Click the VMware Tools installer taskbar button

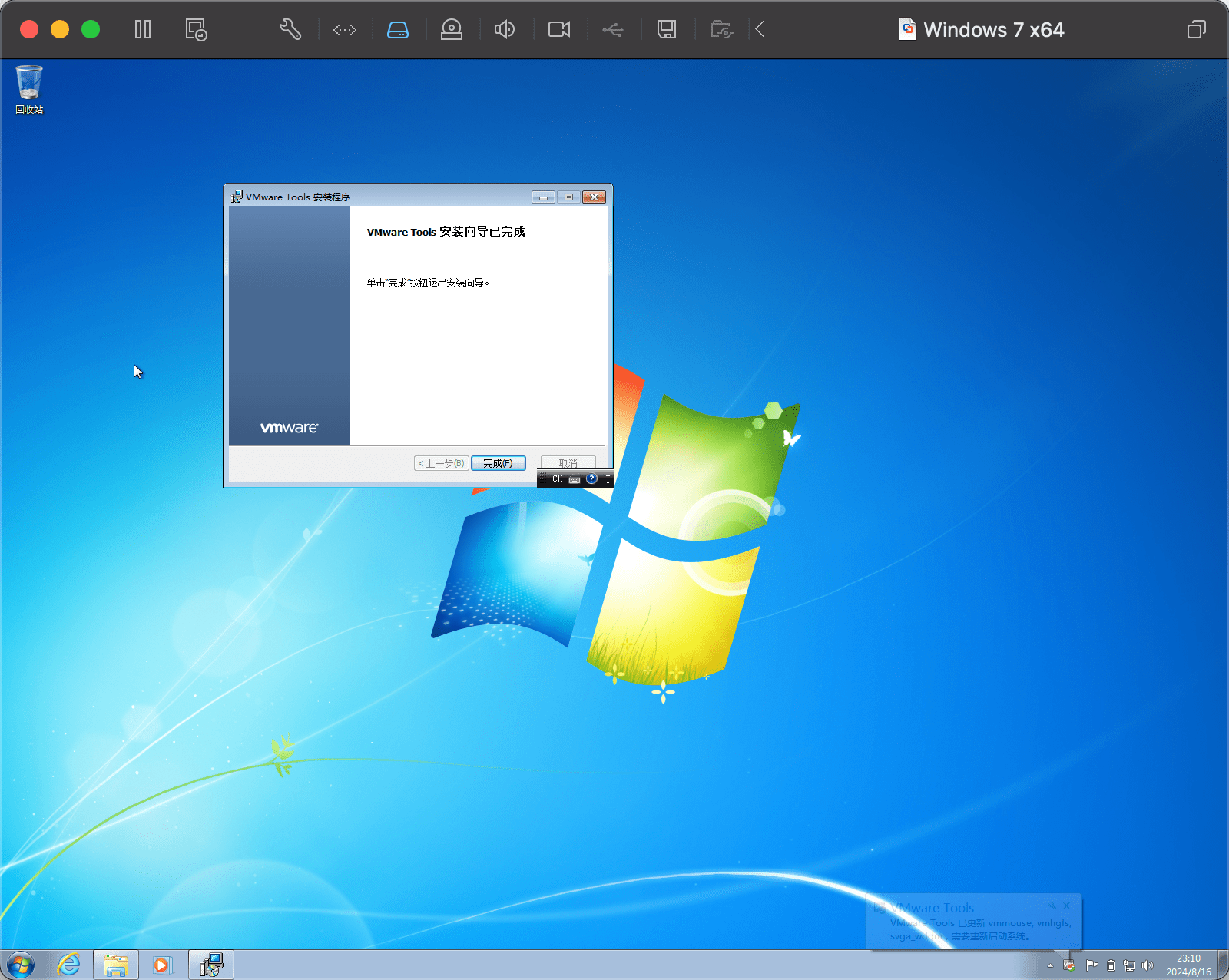[x=211, y=965]
